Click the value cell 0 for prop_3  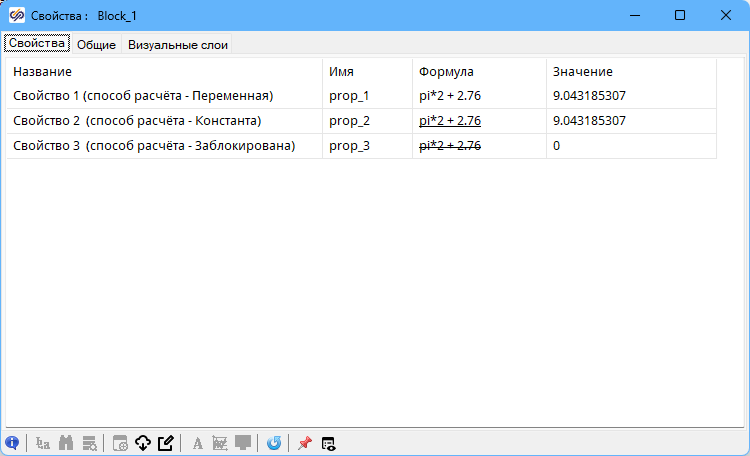557,146
